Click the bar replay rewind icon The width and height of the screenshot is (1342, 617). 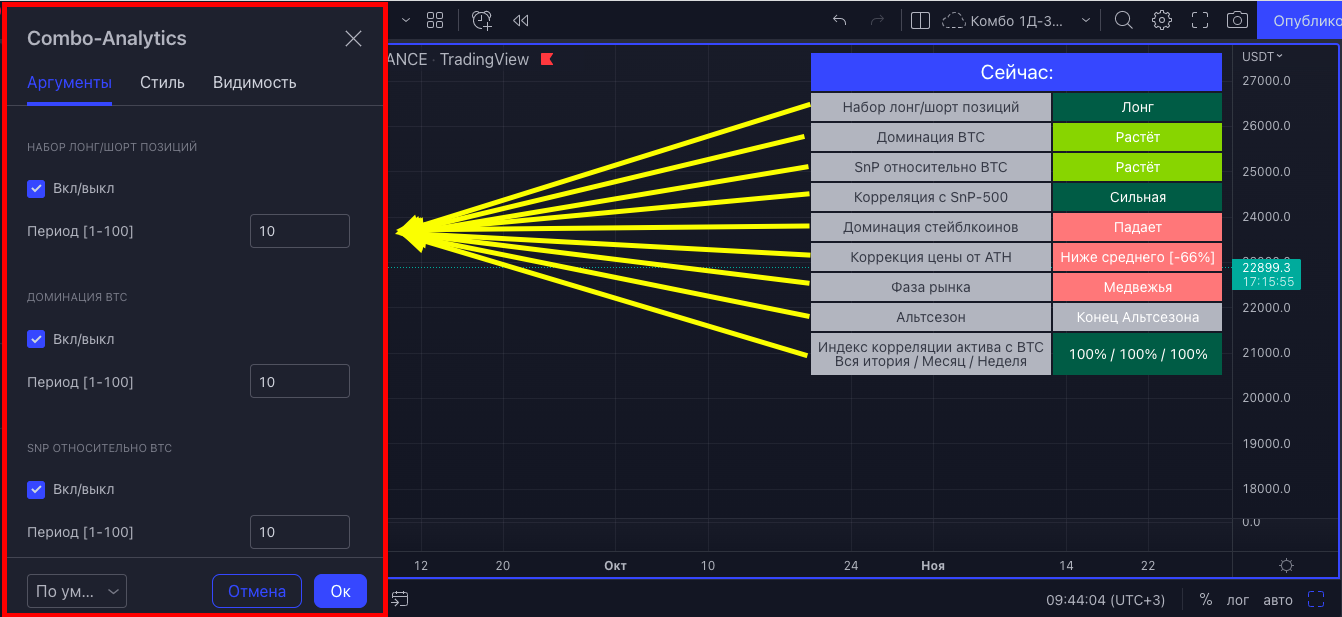(520, 20)
